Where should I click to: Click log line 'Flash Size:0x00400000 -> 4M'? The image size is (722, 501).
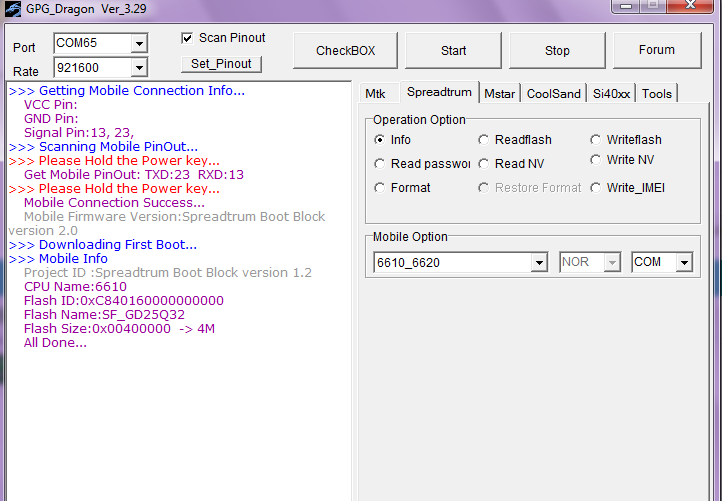tap(119, 329)
